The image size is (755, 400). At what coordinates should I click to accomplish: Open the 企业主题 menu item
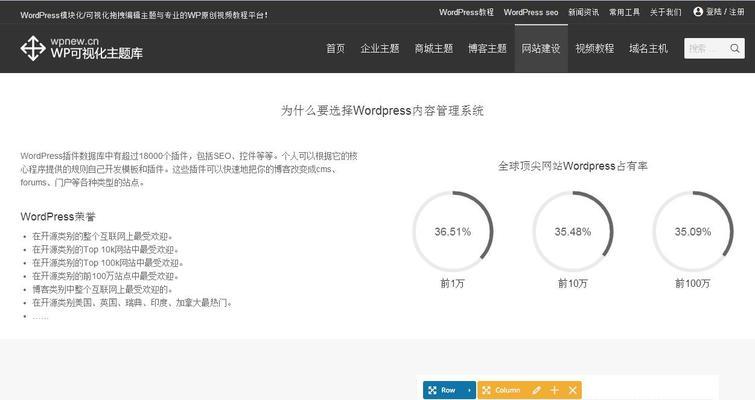coord(379,49)
